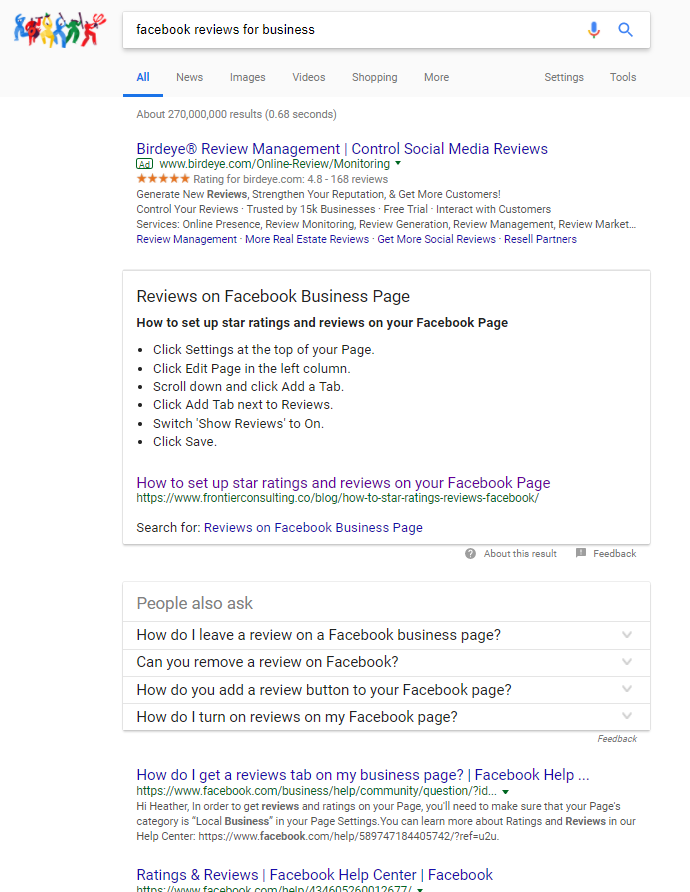Open Birdeye ad URL dropdown arrow
690x892 pixels.
click(398, 163)
